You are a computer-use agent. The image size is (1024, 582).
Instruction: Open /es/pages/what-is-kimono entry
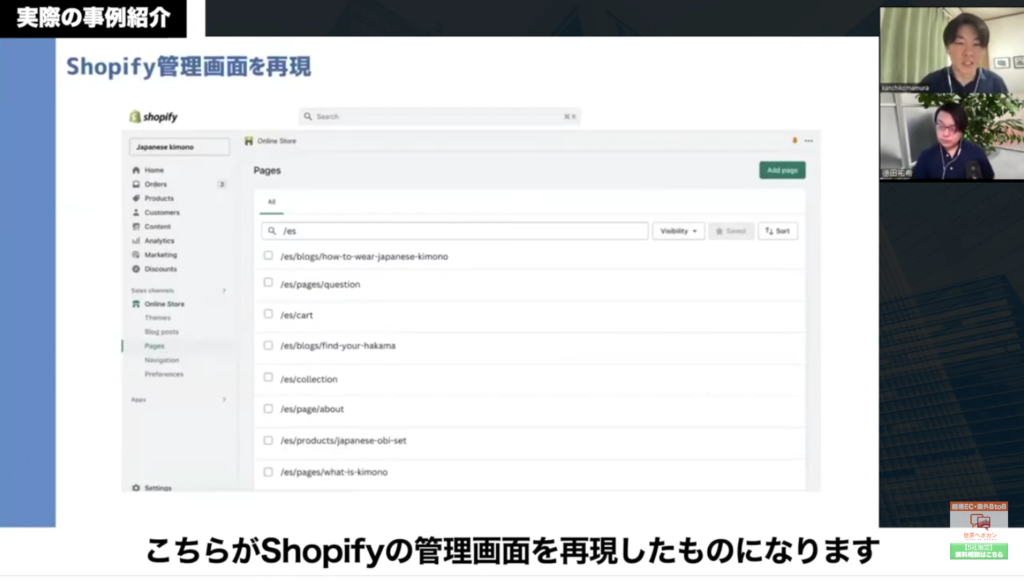334,472
